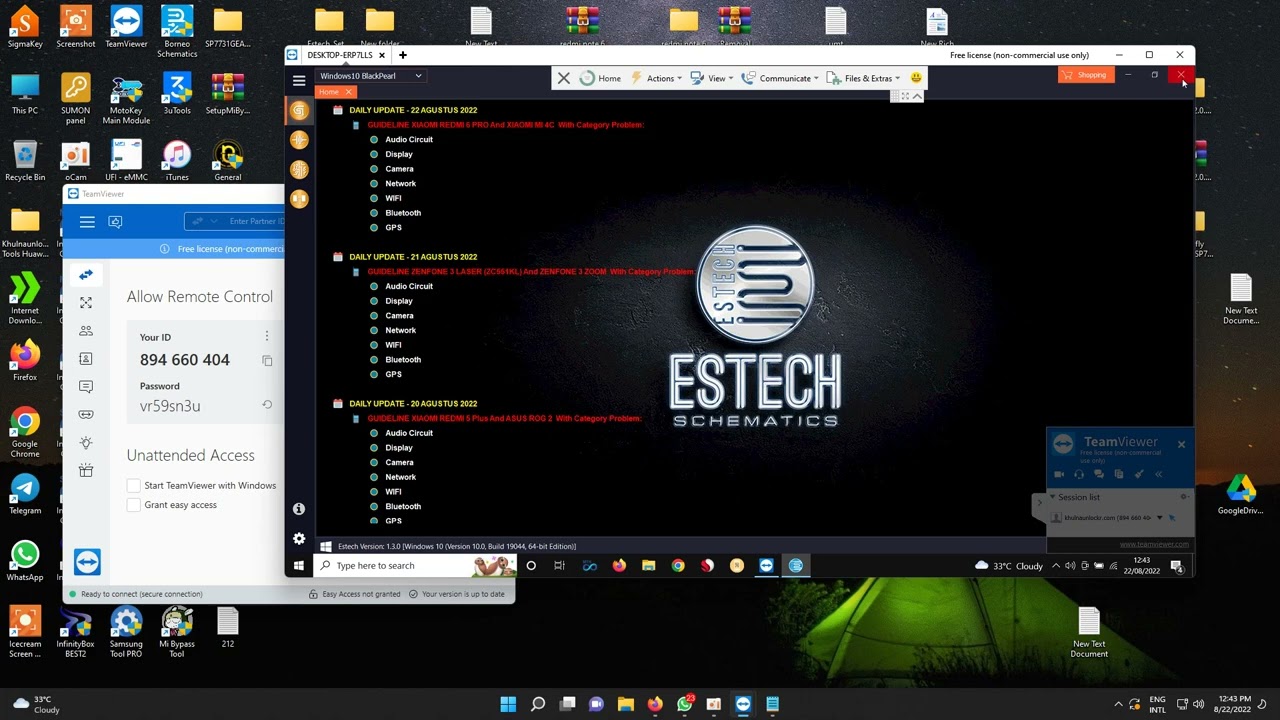Screen dimensions: 1280x720
Task: Click the Estech info icon in sidebar
Action: tap(298, 509)
